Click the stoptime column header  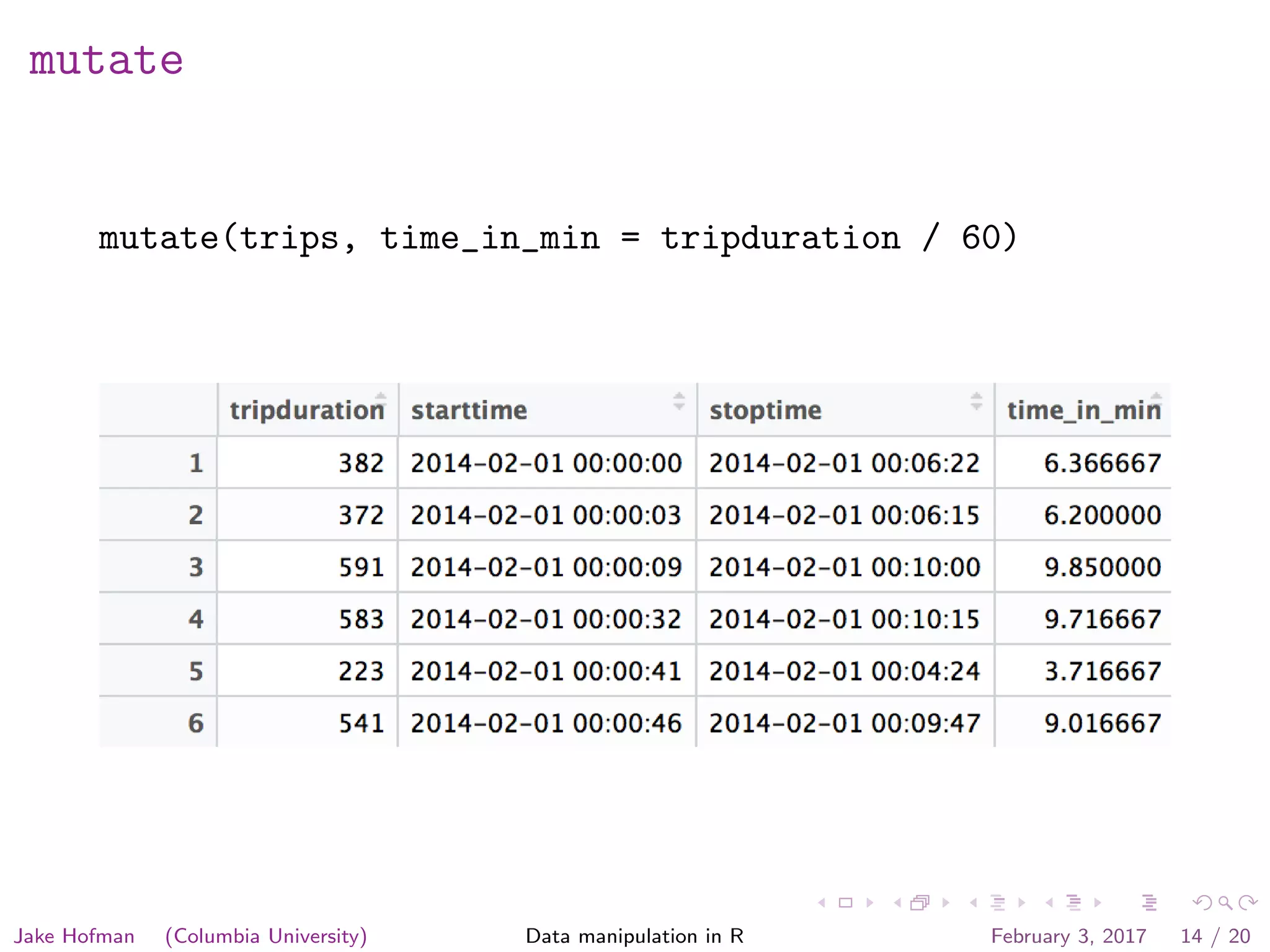846,410
